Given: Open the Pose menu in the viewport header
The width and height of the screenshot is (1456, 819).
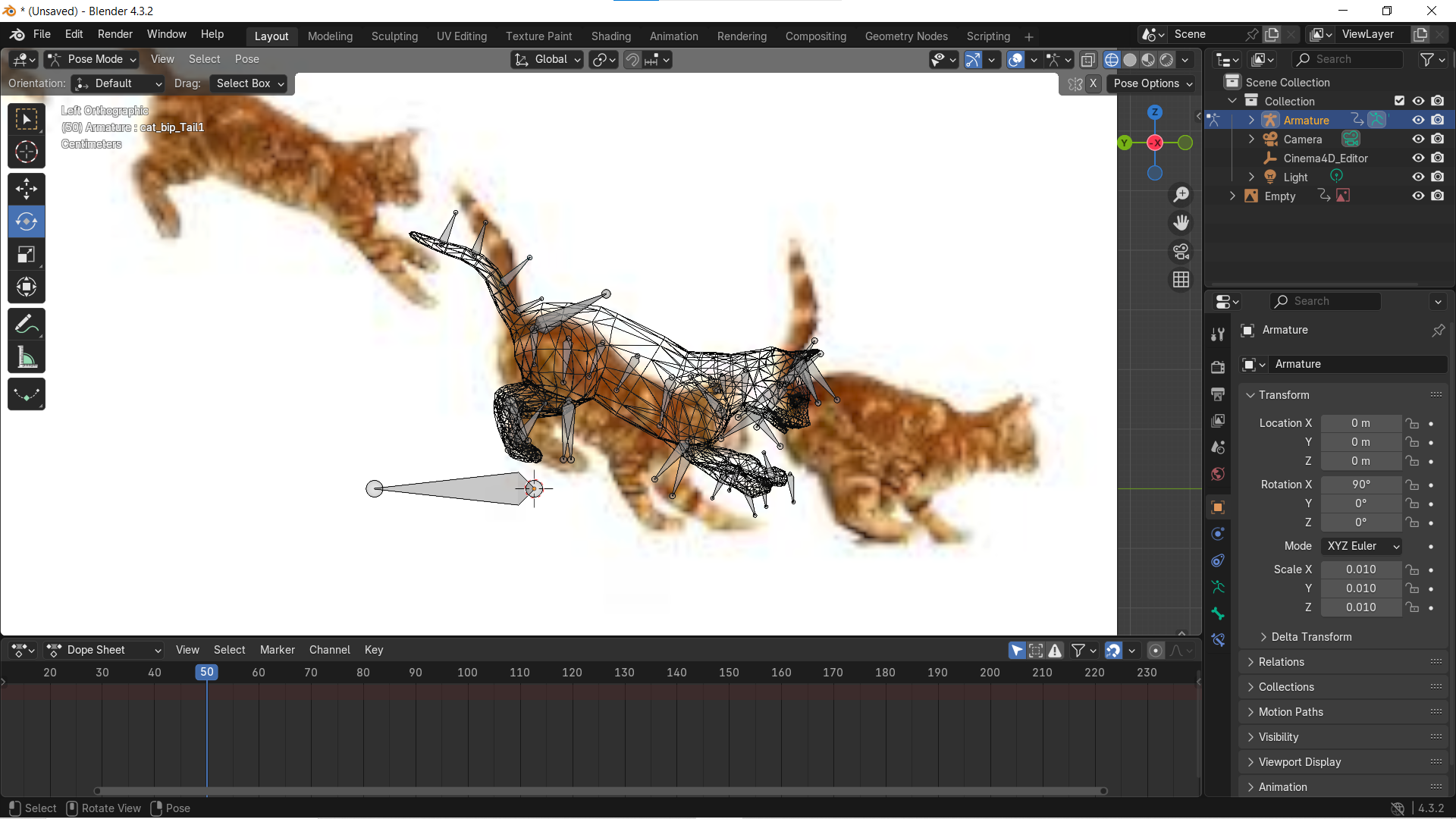Looking at the screenshot, I should coord(246,59).
